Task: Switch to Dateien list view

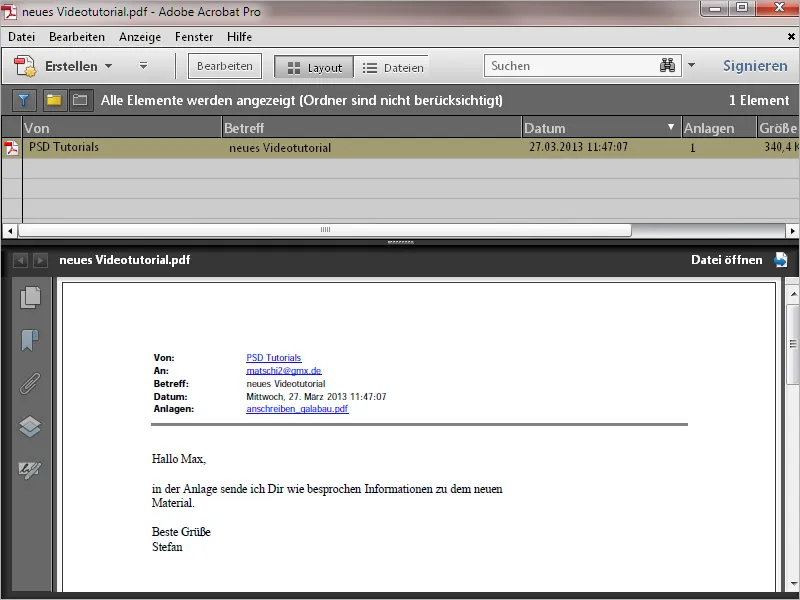Action: point(392,67)
